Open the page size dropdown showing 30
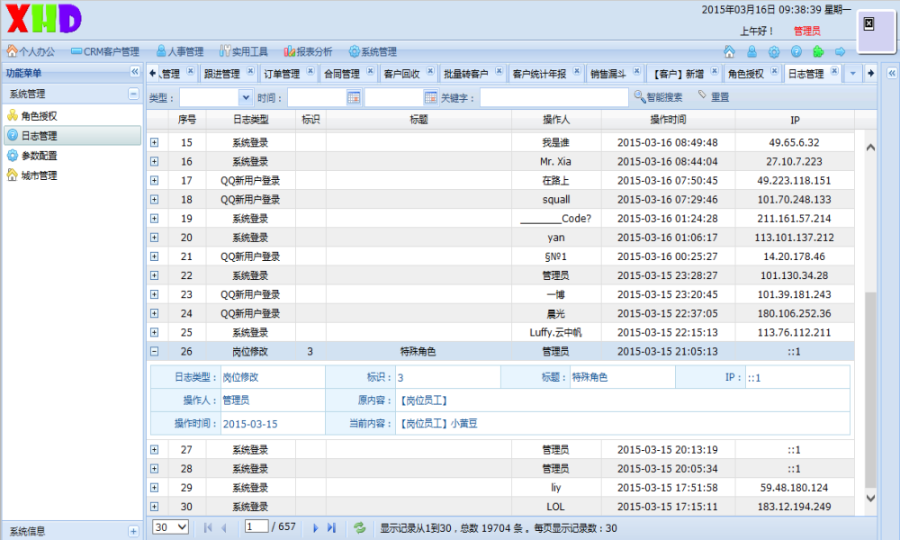This screenshot has width=900, height=540. coord(170,527)
